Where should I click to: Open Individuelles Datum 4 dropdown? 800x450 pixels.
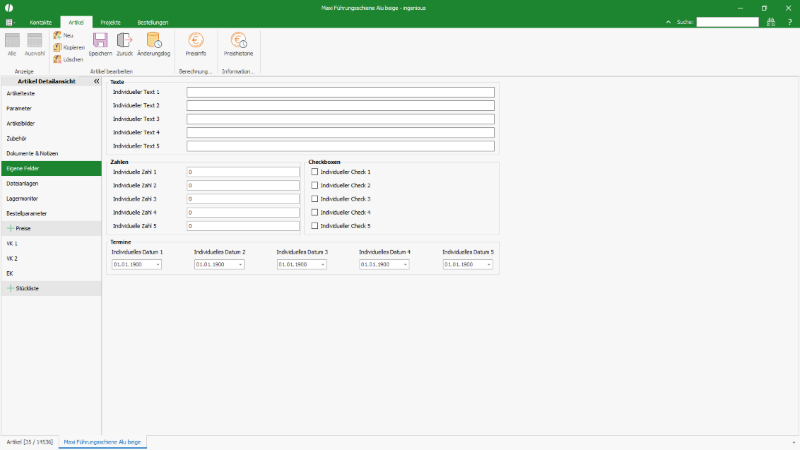[x=405, y=264]
